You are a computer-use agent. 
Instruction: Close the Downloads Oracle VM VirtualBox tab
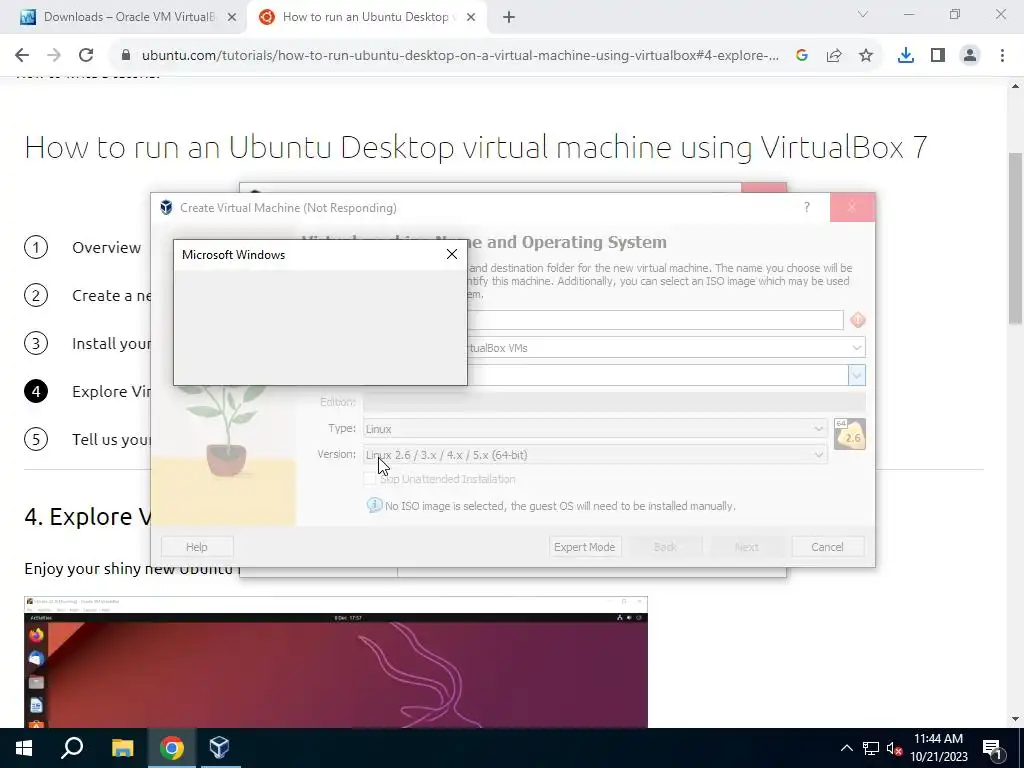point(232,17)
